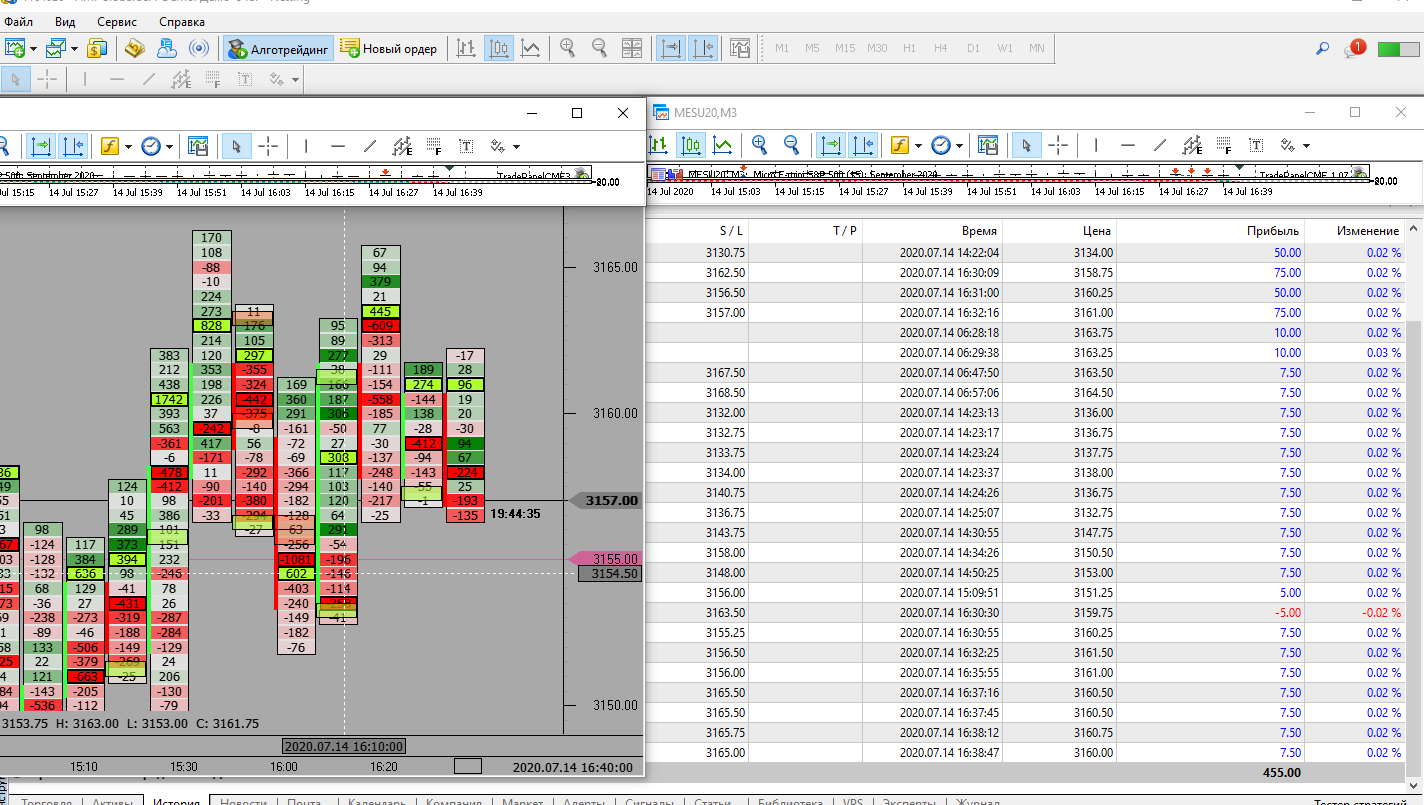Screen dimensions: 1424x805
Task: Select Fibonacci retracement tool in main toolbar
Action: coord(213,79)
